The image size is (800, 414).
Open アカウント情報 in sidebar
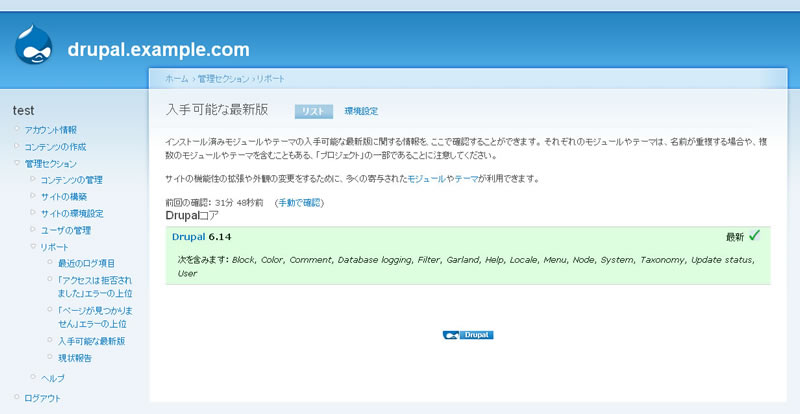coord(51,130)
